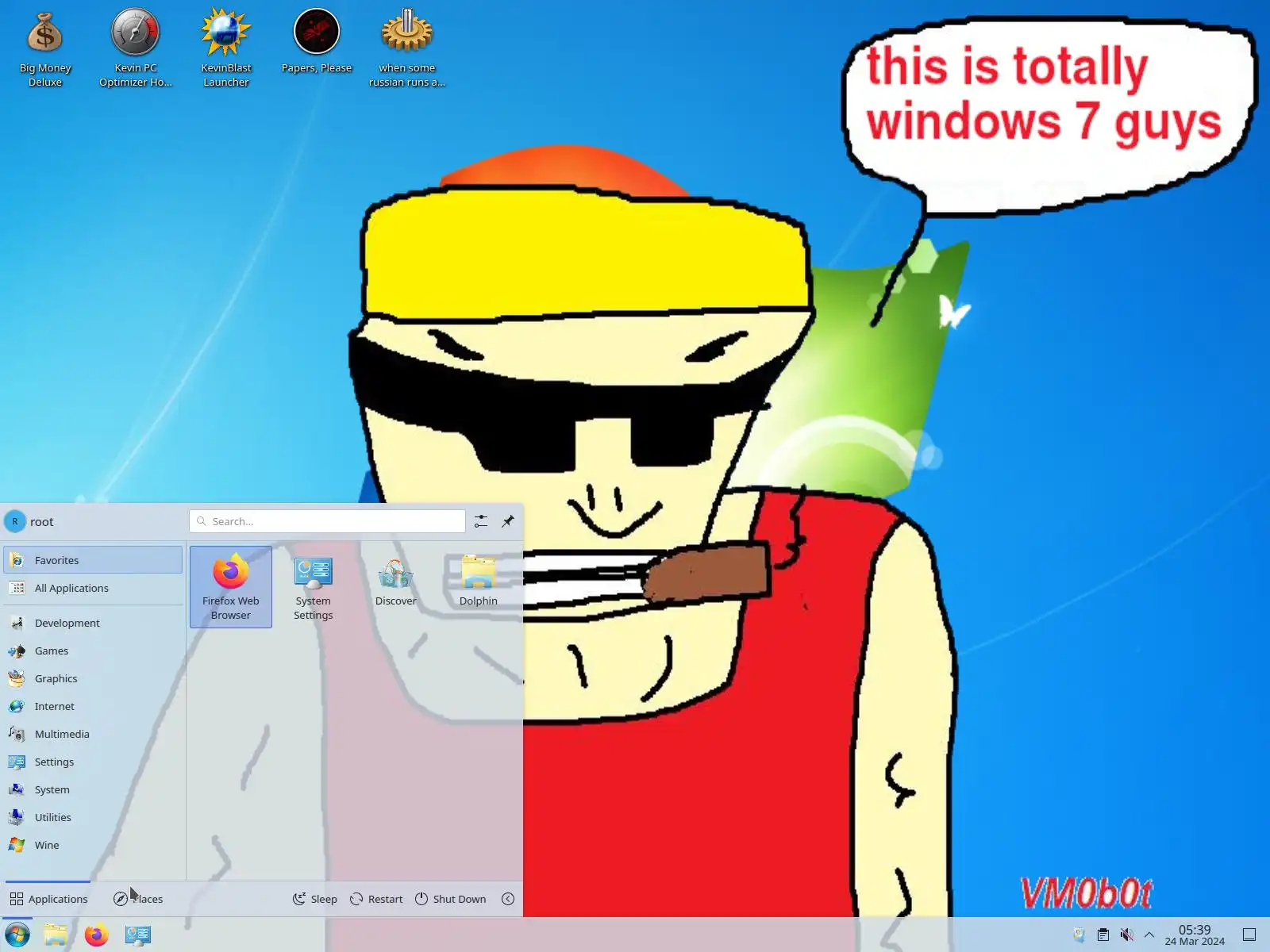Select All Applications in the launcher sidebar
This screenshot has width=1270, height=952.
[x=93, y=588]
